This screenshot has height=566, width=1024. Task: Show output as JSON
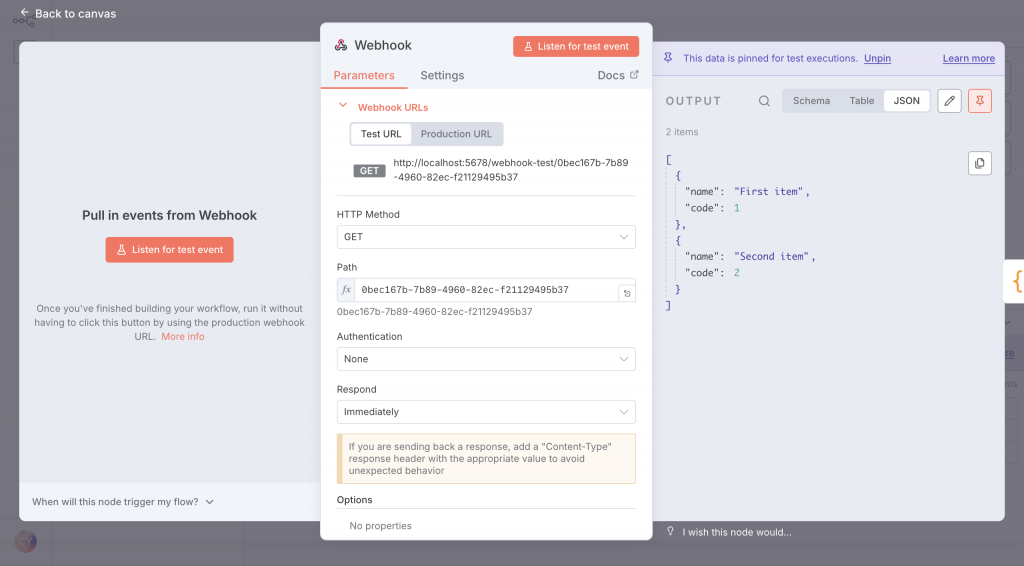906,101
